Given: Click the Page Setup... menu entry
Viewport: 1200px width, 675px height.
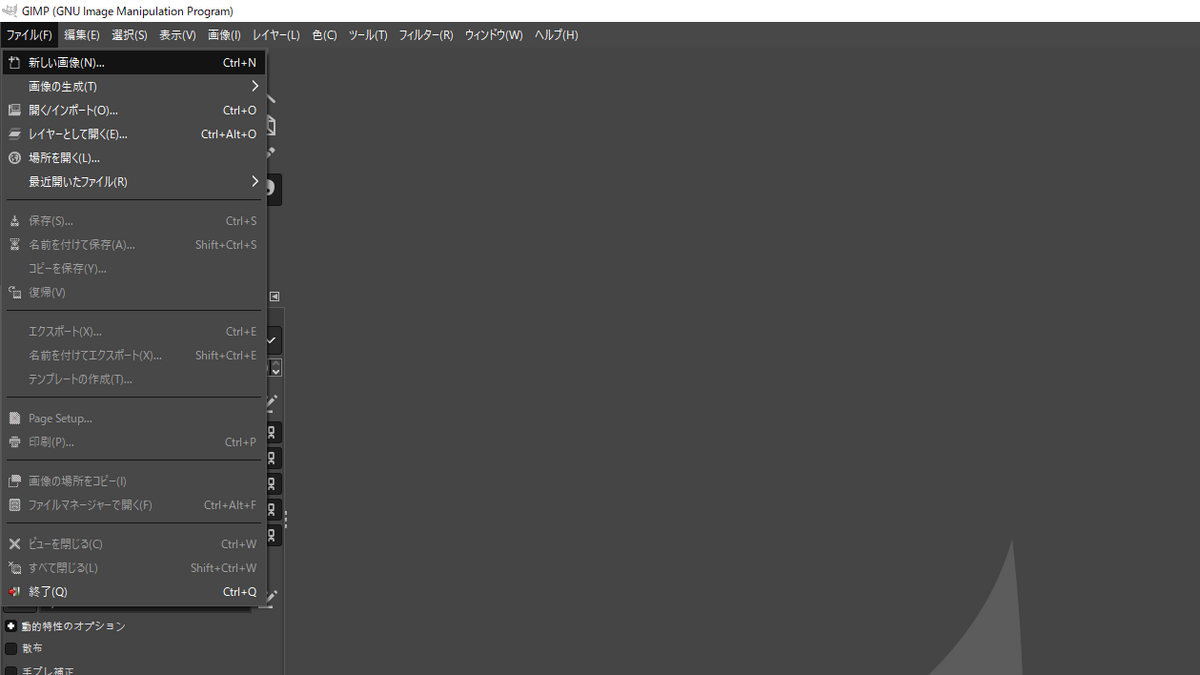Looking at the screenshot, I should [x=134, y=418].
